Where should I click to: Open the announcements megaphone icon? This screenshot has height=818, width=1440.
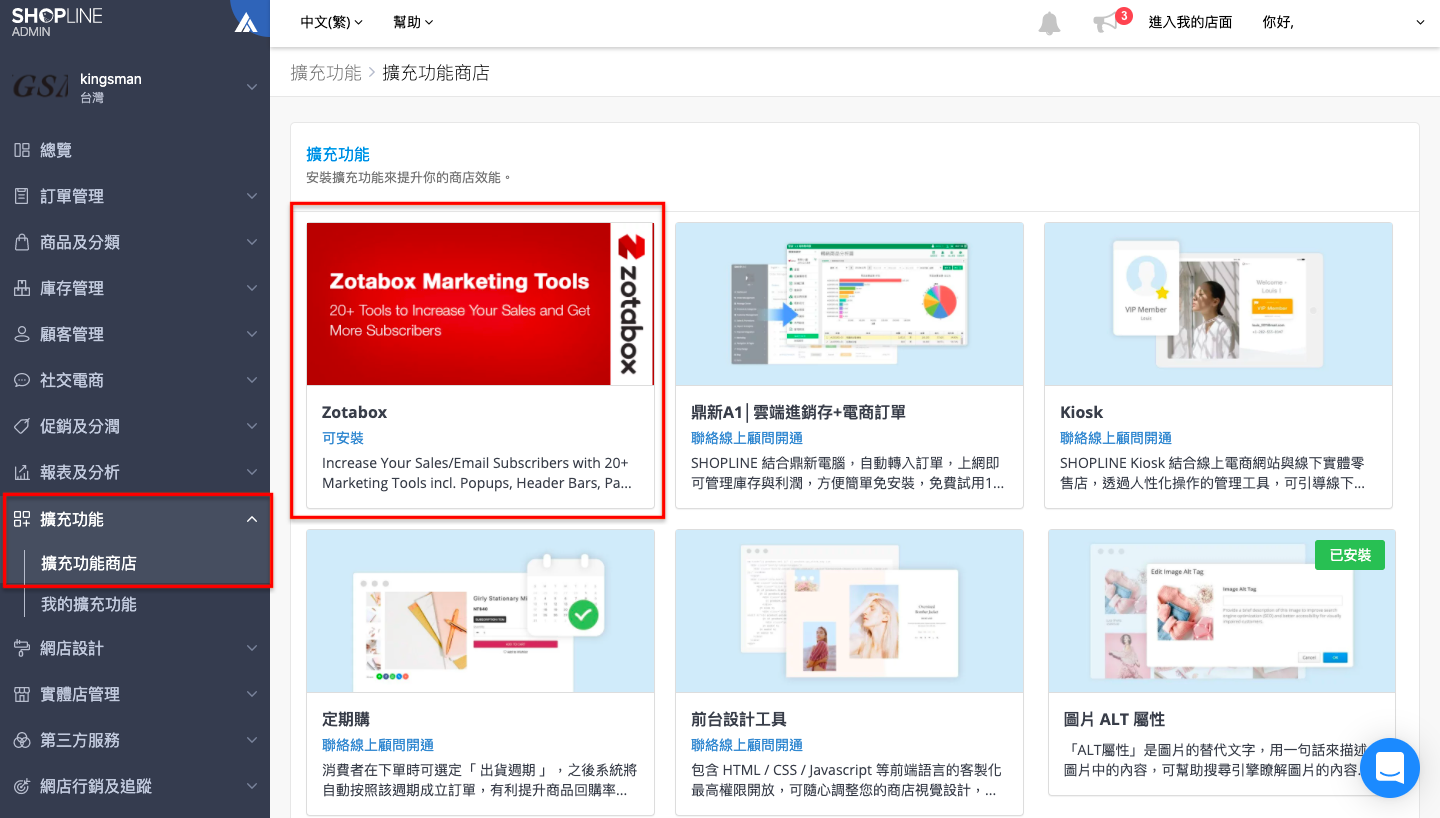(x=1104, y=23)
